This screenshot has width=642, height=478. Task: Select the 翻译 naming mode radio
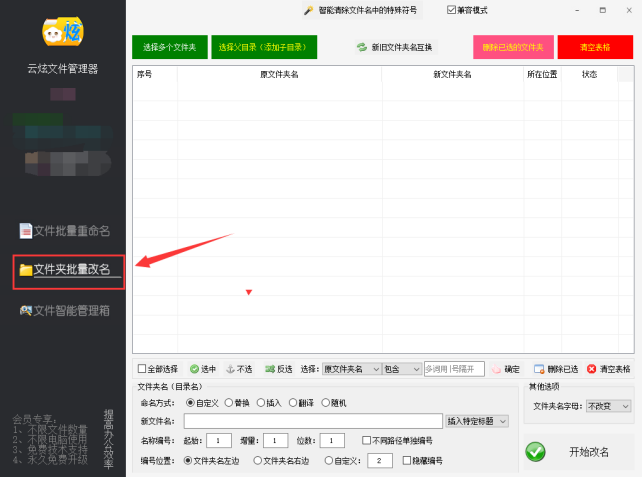293,403
